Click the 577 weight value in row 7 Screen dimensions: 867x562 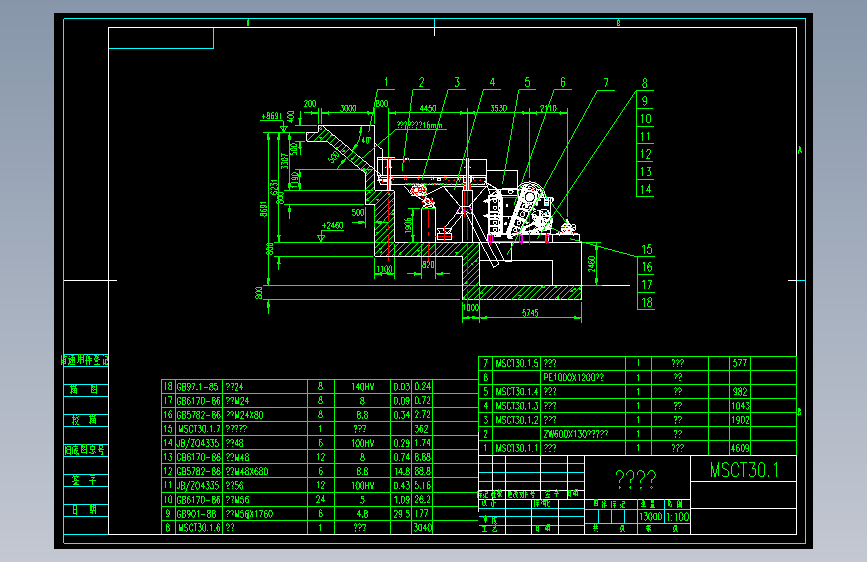point(740,363)
